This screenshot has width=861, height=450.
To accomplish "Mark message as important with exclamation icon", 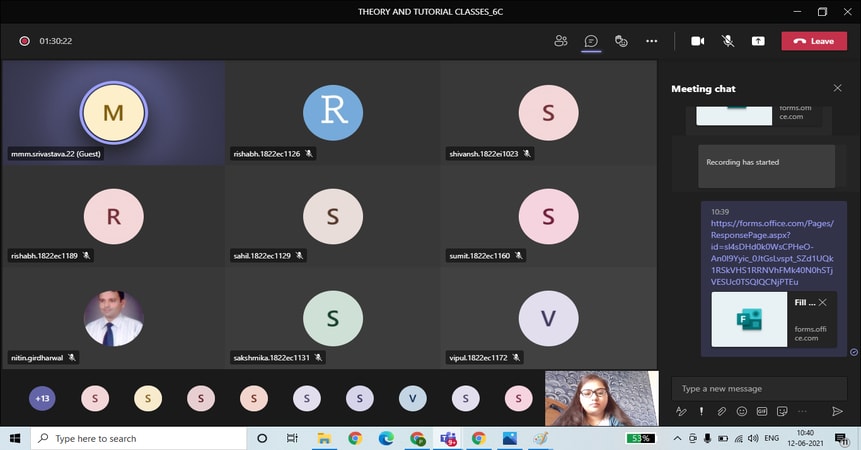I will [x=701, y=411].
